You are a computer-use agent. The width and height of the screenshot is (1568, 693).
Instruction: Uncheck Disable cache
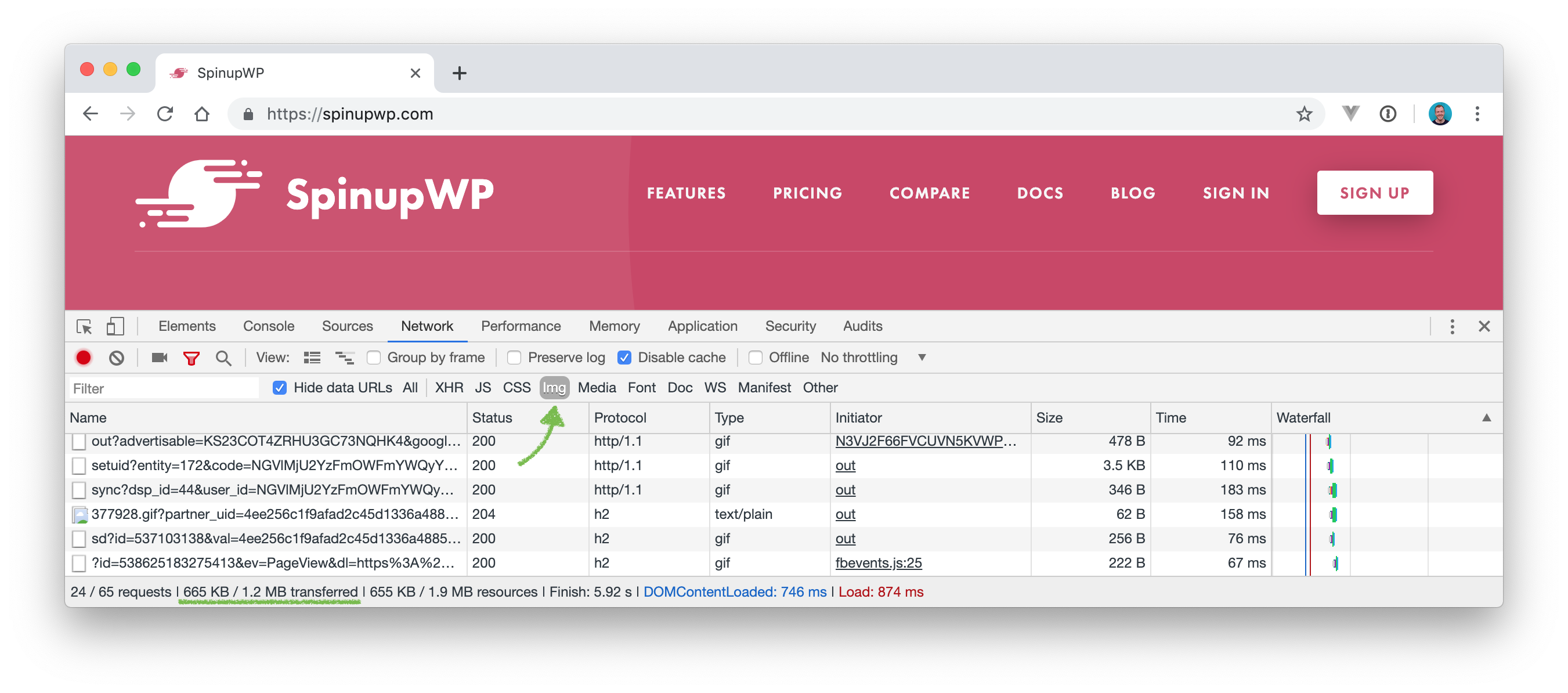coord(624,358)
